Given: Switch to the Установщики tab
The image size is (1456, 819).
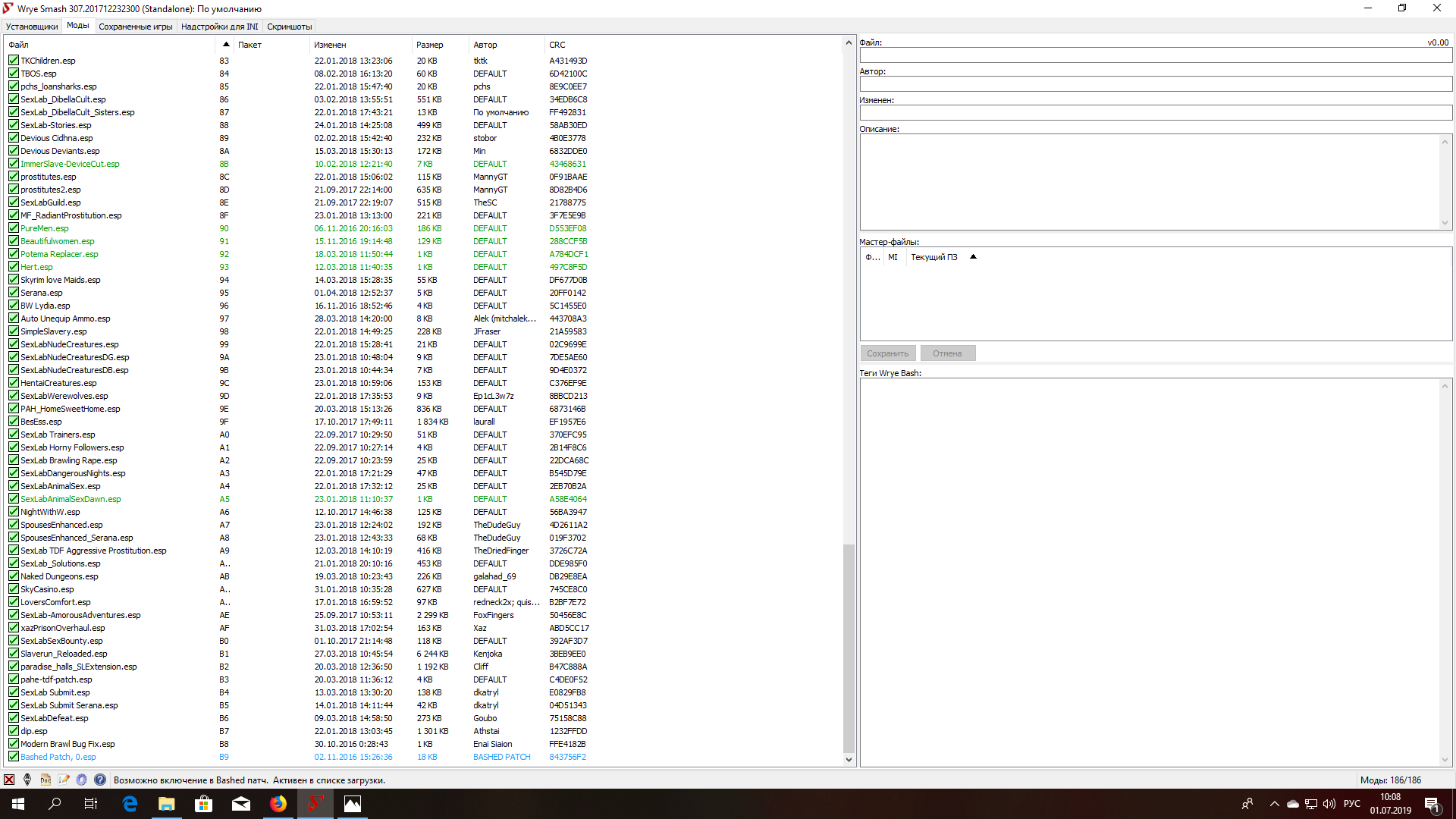Looking at the screenshot, I should point(32,27).
